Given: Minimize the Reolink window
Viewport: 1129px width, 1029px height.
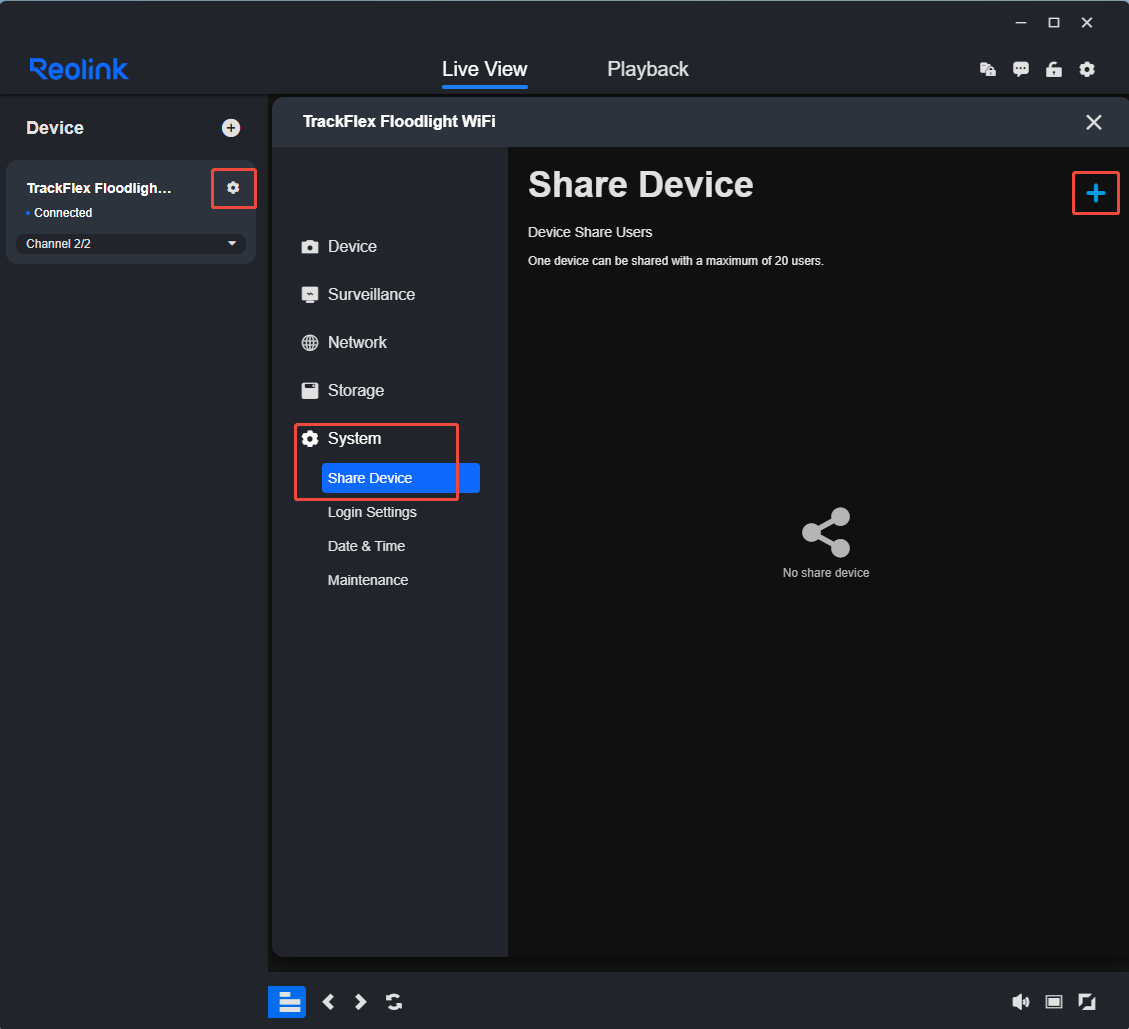Looking at the screenshot, I should (1020, 23).
